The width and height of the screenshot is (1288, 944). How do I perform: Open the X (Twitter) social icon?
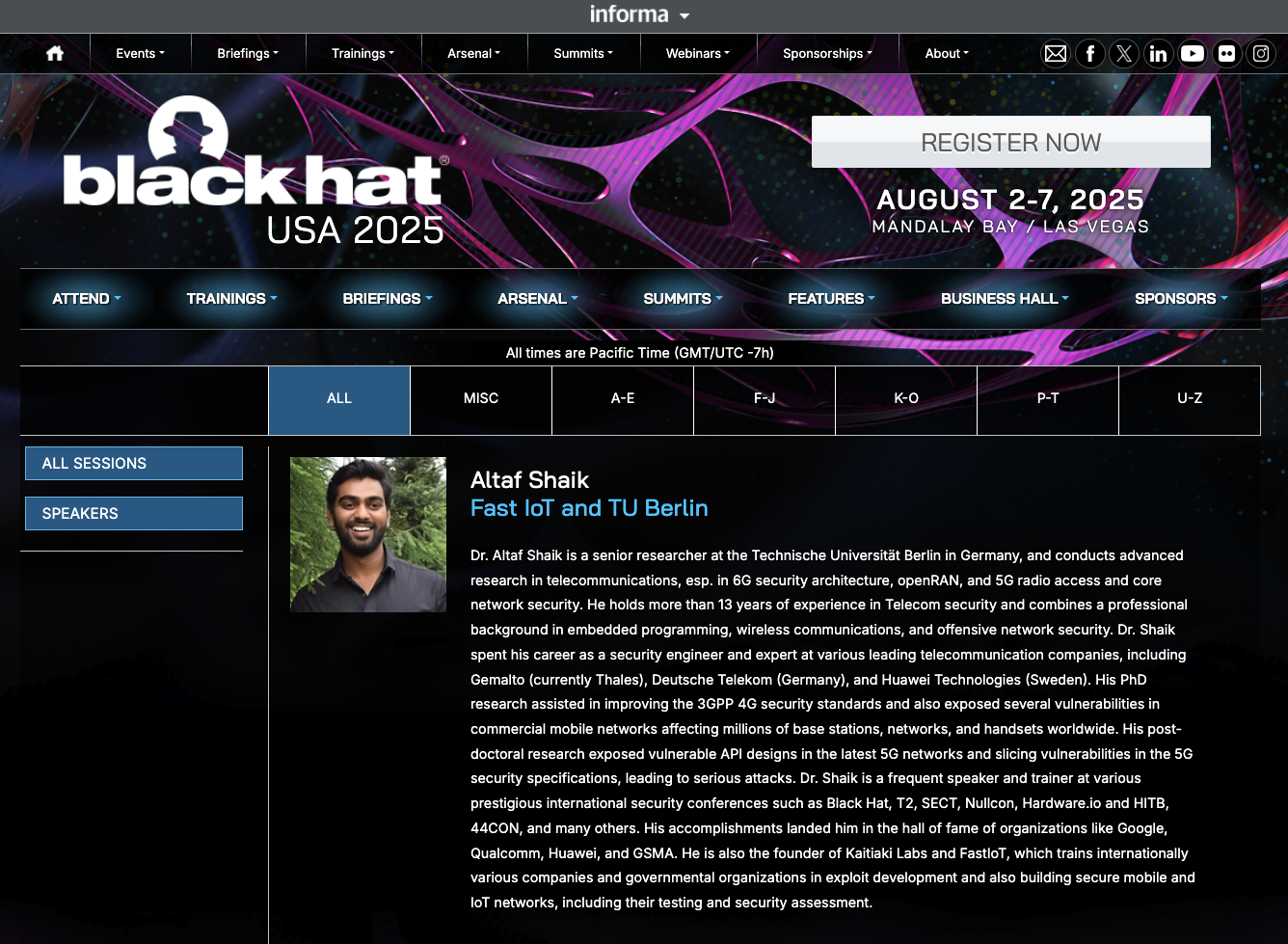(x=1124, y=54)
